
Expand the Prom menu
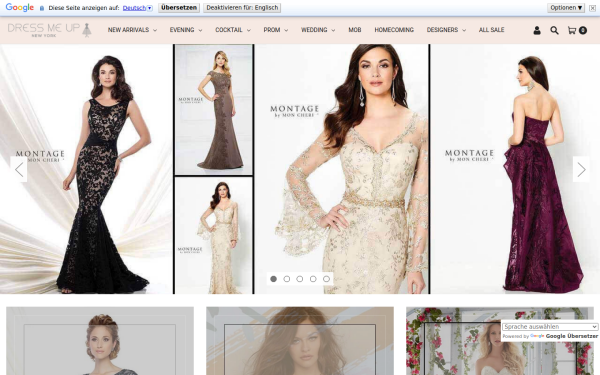click(276, 30)
